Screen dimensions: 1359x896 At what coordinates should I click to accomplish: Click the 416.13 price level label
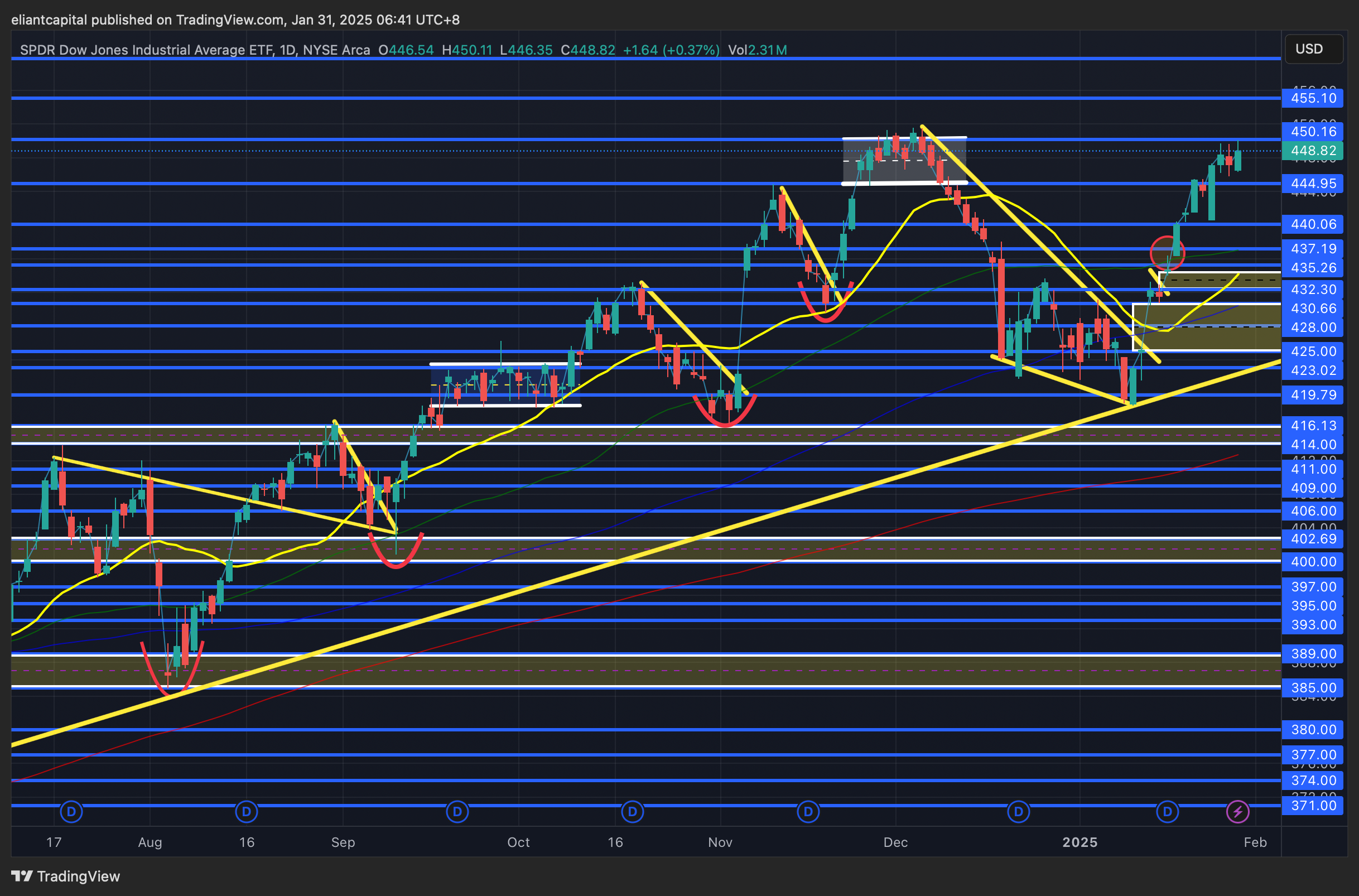(x=1313, y=426)
